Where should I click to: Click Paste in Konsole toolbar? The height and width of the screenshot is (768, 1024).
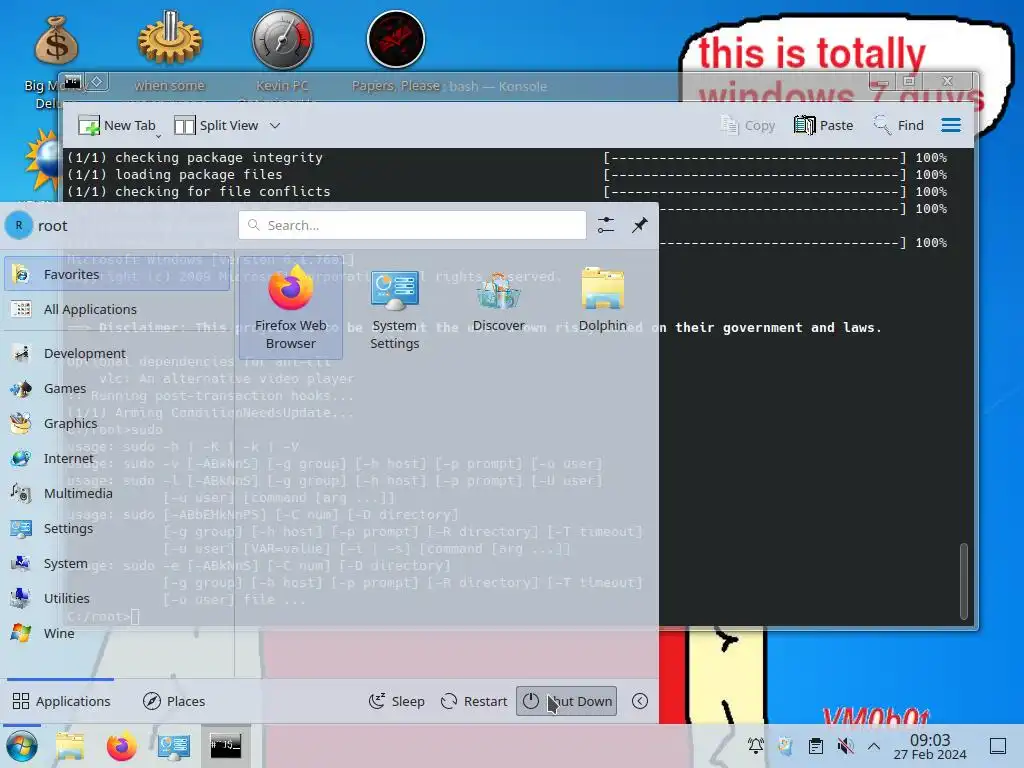(824, 125)
